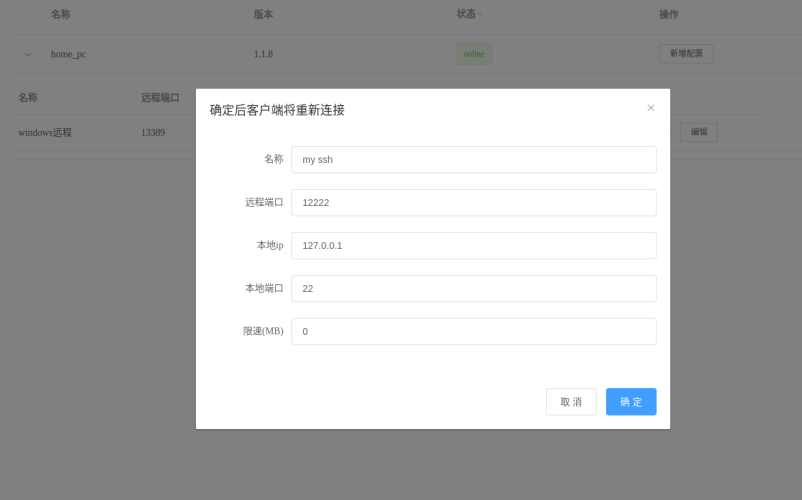The height and width of the screenshot is (500, 802).
Task: Click the 操作 column header
Action: 669,14
